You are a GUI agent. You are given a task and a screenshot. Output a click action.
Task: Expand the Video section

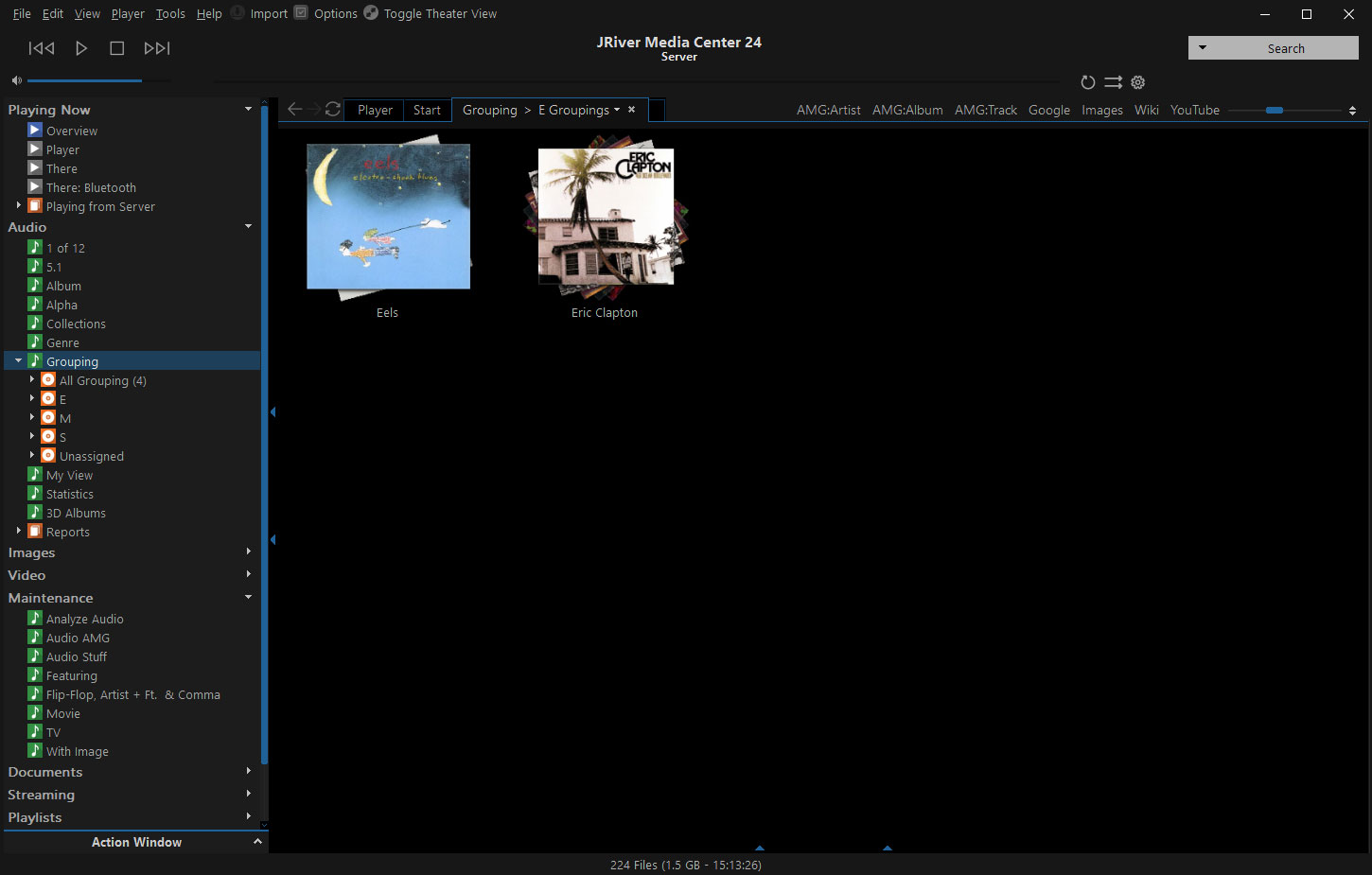(x=249, y=574)
